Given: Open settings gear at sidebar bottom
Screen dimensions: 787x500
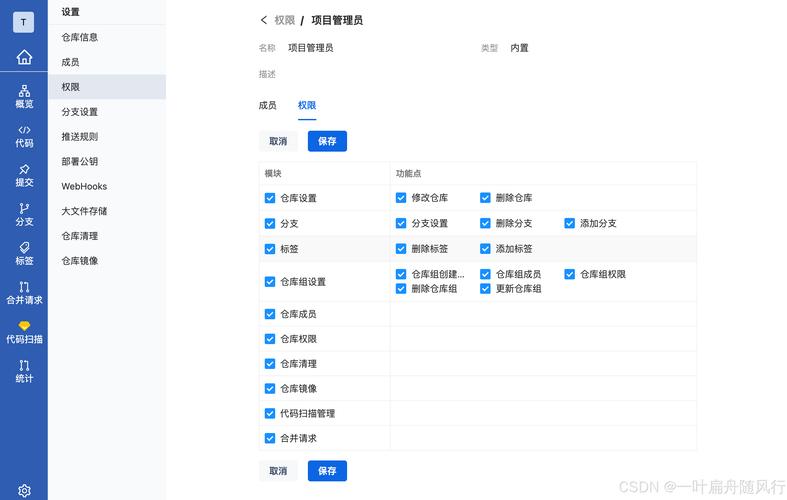Looking at the screenshot, I should tap(24, 490).
